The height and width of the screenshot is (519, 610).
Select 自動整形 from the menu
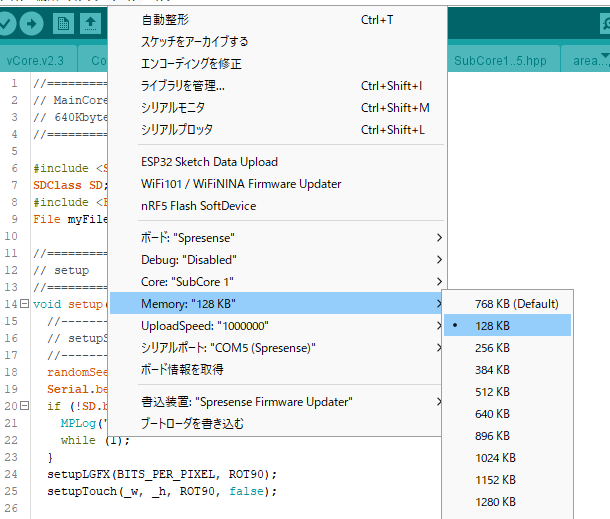coord(165,20)
